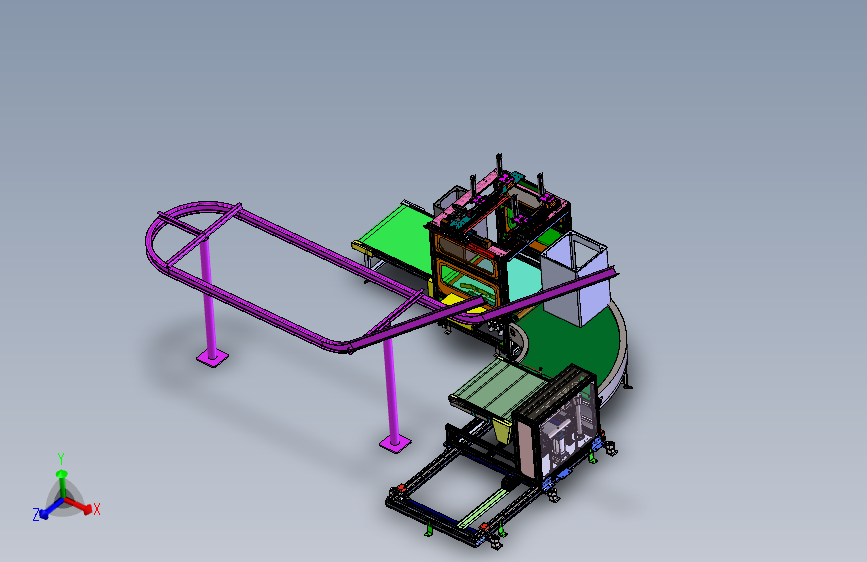Select the cyan side panel of central machine

click(x=522, y=279)
